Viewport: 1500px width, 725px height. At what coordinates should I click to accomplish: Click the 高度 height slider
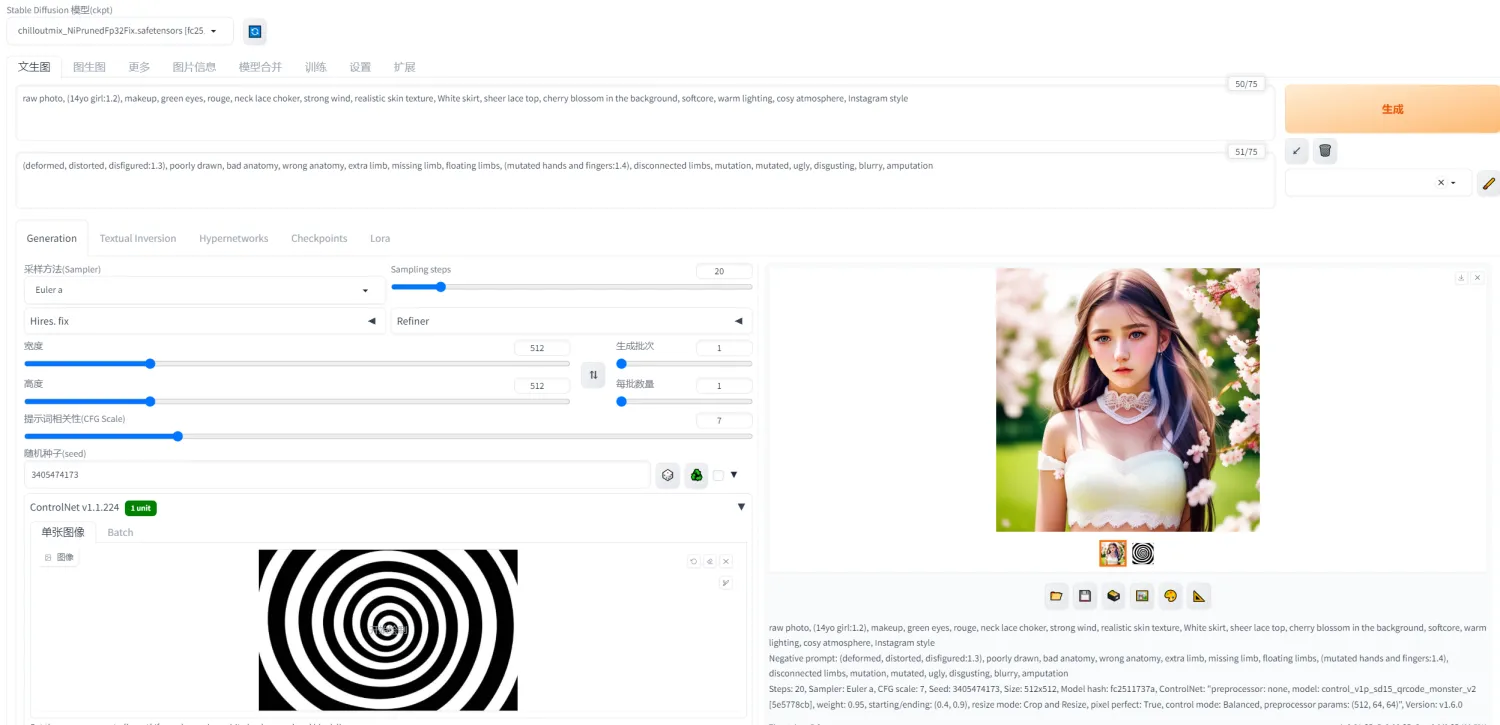[297, 402]
